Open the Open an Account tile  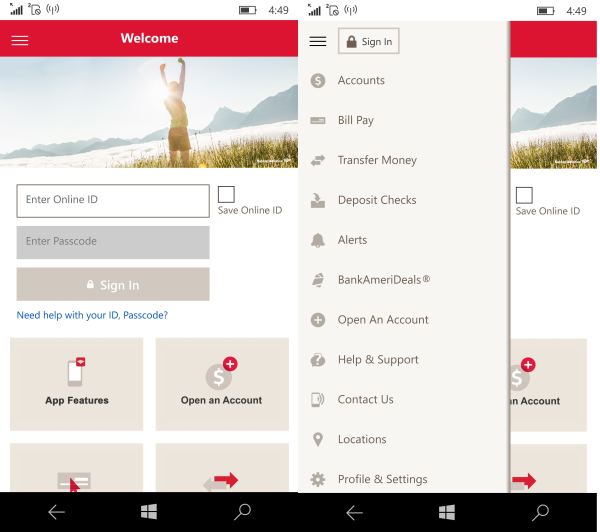click(222, 384)
